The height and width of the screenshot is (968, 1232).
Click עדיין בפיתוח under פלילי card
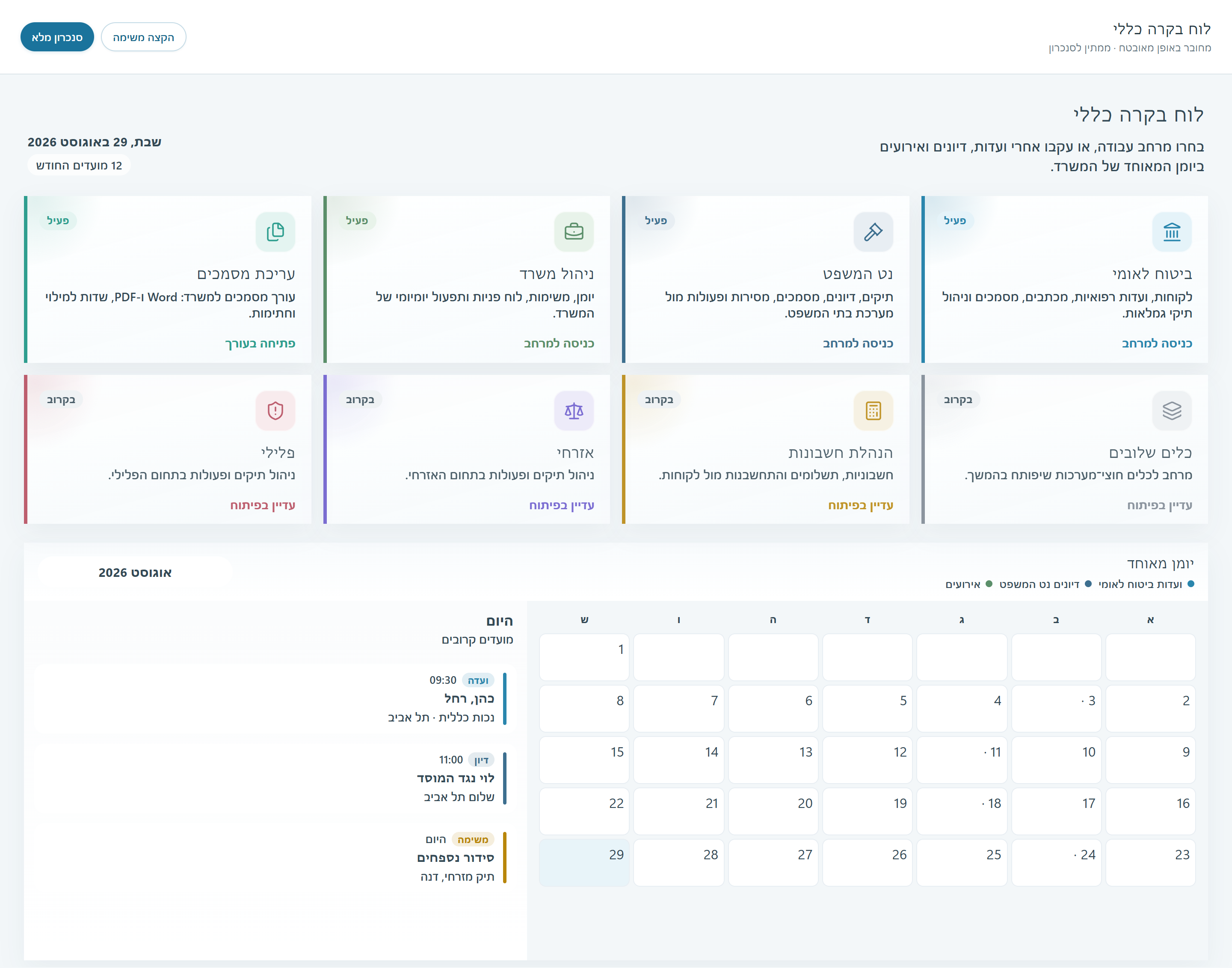click(262, 505)
